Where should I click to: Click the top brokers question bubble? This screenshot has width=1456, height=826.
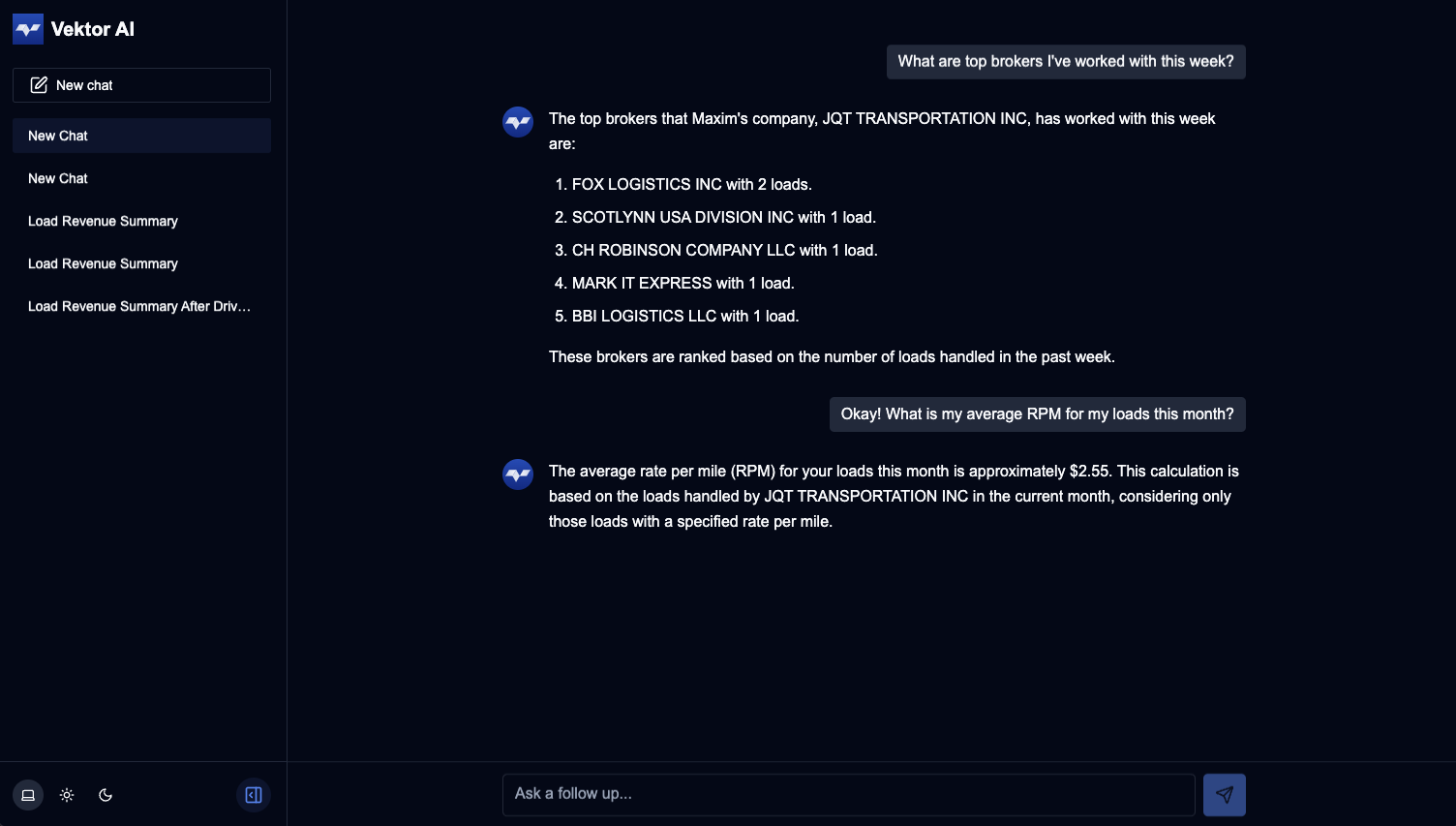[1066, 62]
